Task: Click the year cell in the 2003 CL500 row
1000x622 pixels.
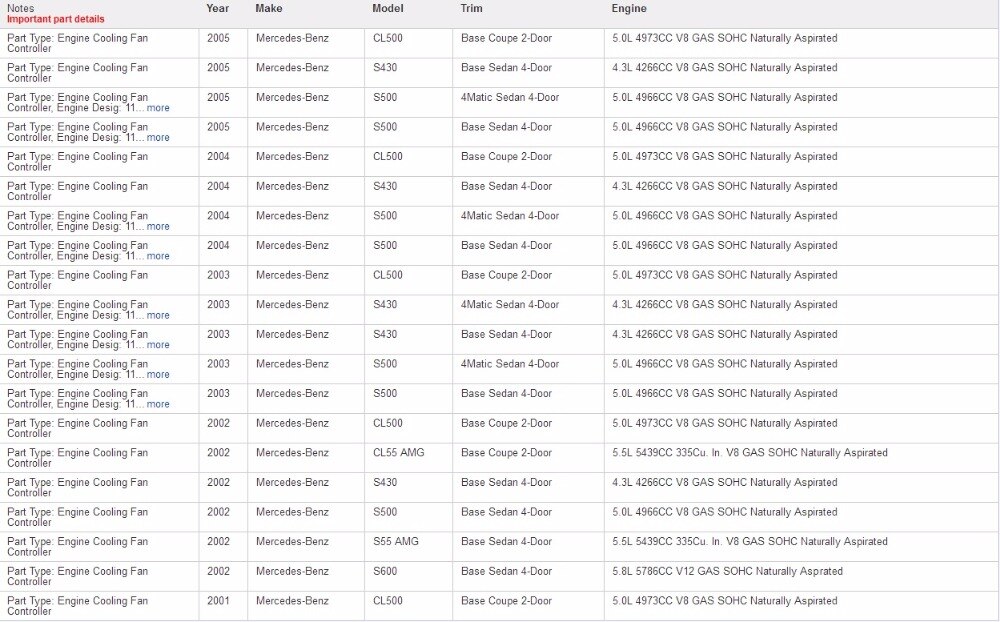Action: [x=218, y=275]
